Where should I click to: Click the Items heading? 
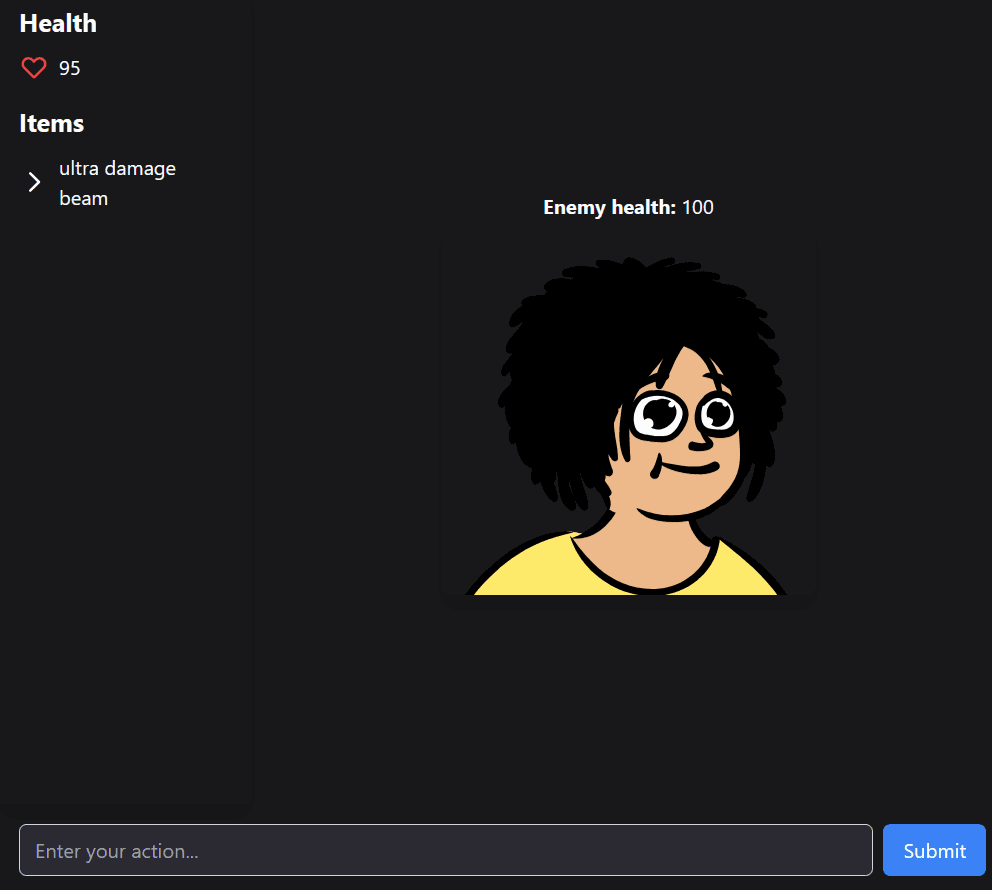tap(51, 123)
